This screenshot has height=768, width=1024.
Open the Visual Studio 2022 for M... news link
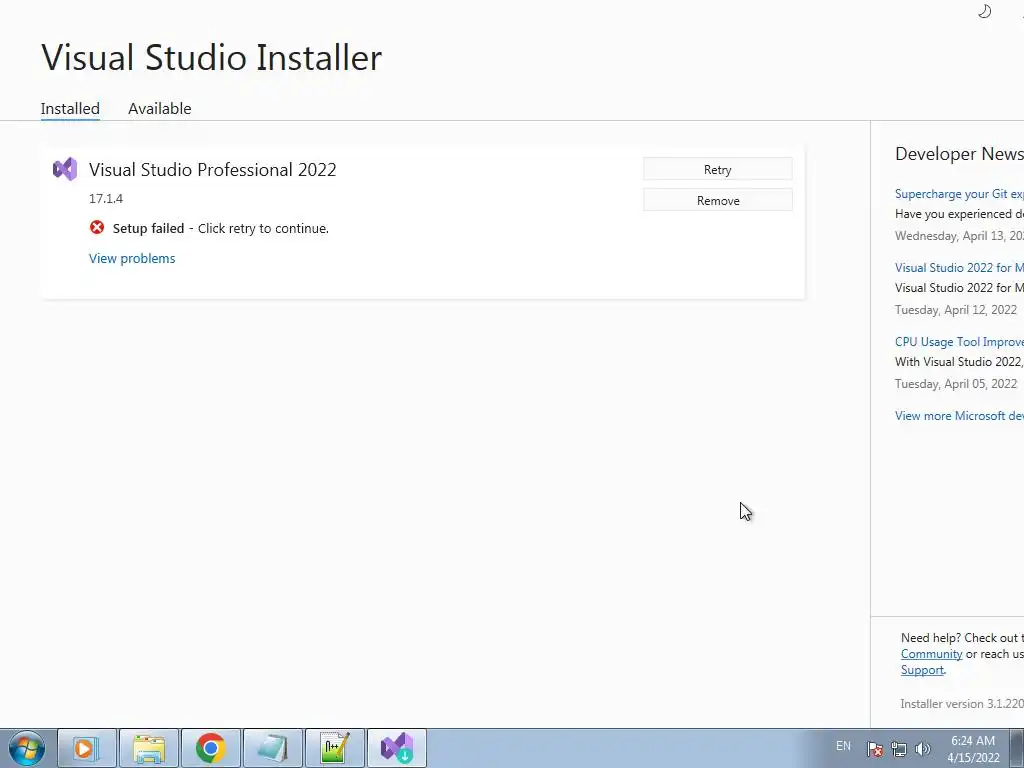(x=959, y=267)
